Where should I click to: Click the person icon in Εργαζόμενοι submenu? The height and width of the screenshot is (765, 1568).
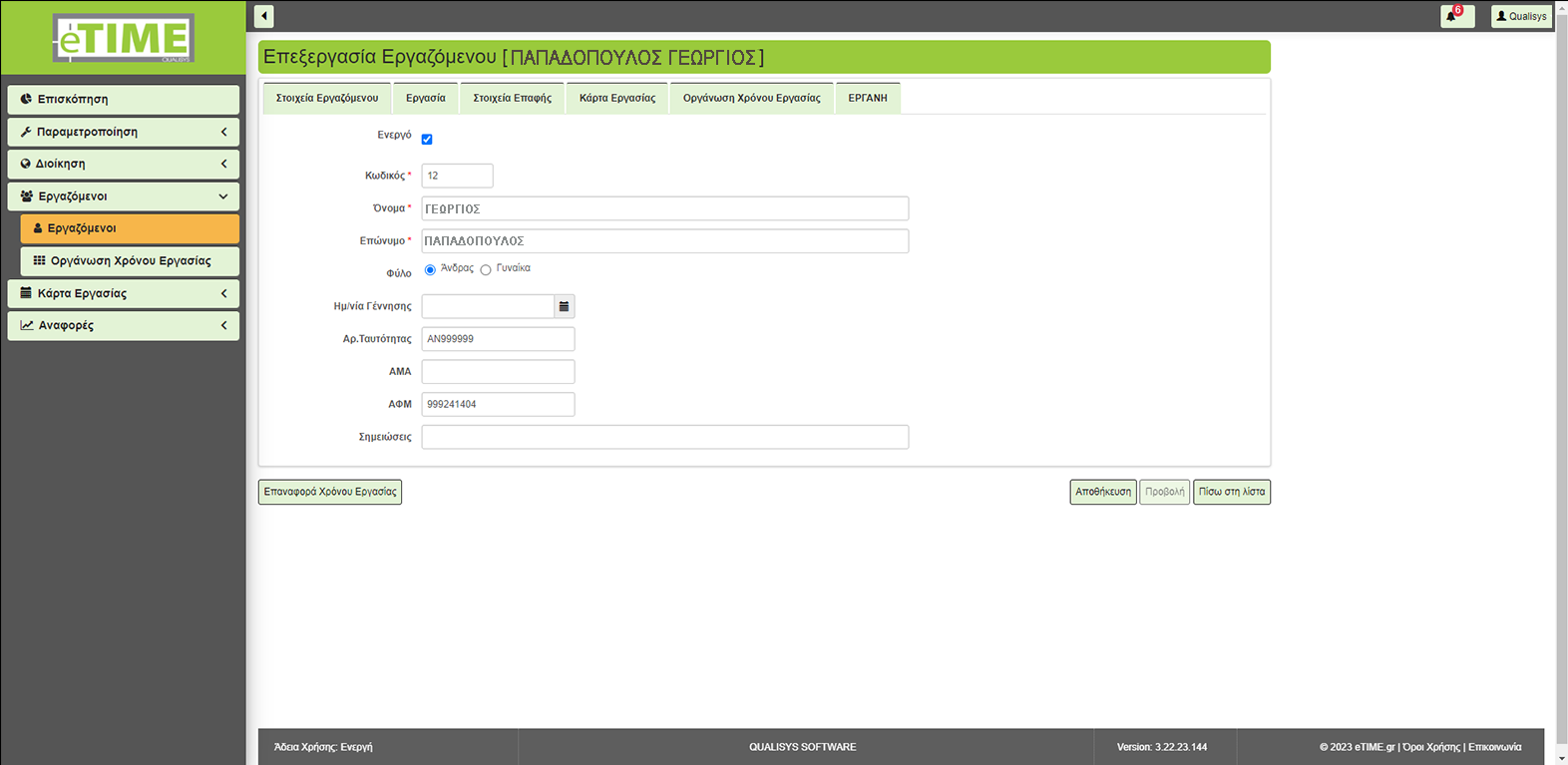pos(38,228)
